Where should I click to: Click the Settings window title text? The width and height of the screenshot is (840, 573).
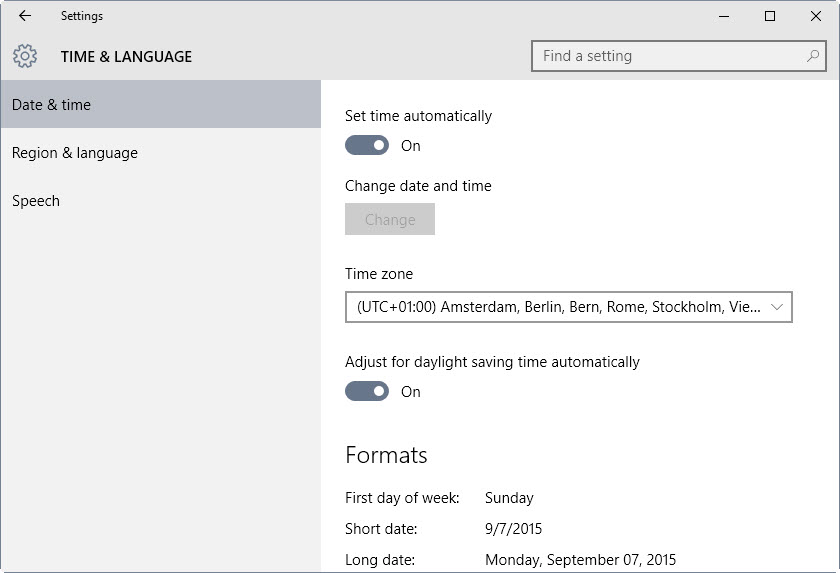tap(81, 16)
